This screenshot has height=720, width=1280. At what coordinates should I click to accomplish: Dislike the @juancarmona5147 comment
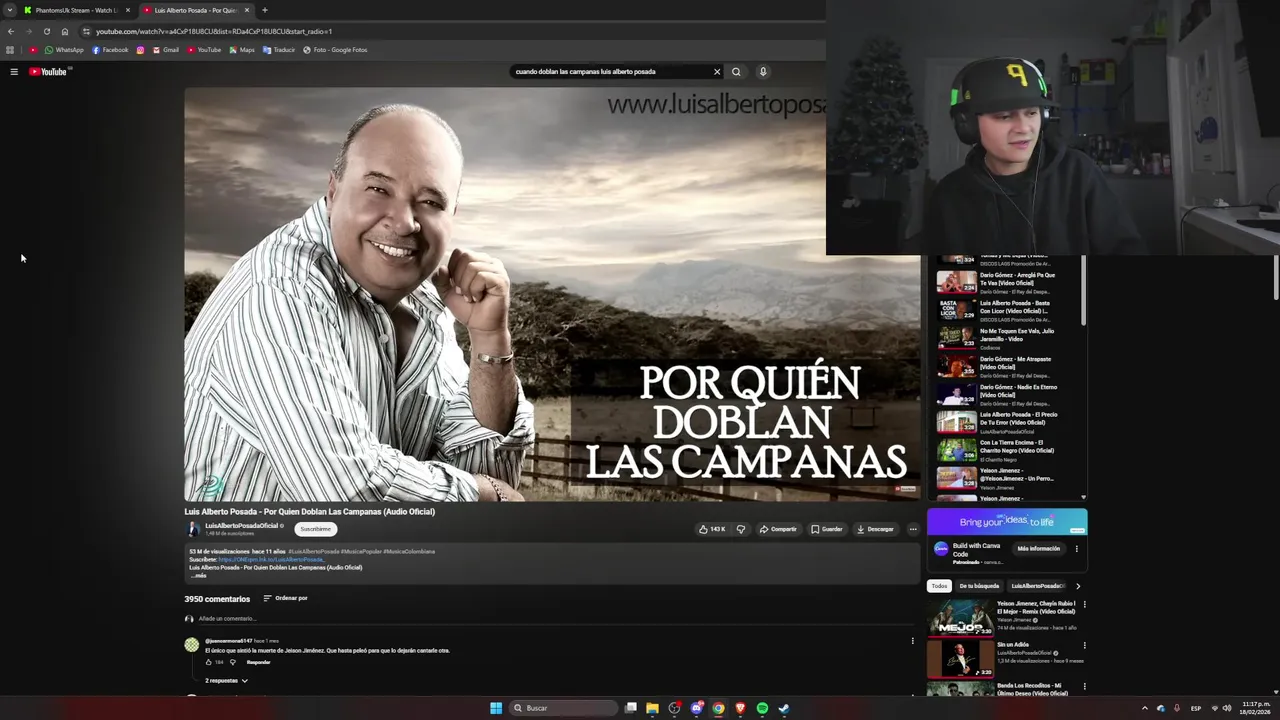pos(232,662)
